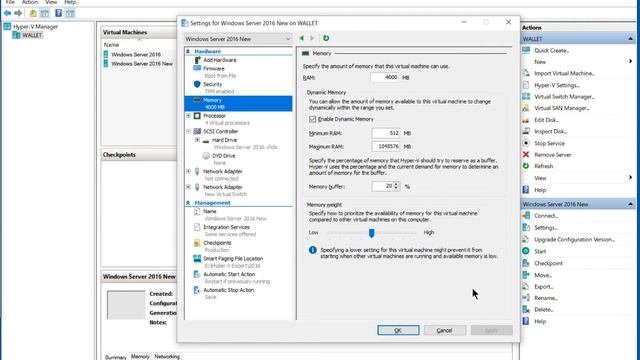Select SCSI Controller in the hardware list

(x=220, y=131)
